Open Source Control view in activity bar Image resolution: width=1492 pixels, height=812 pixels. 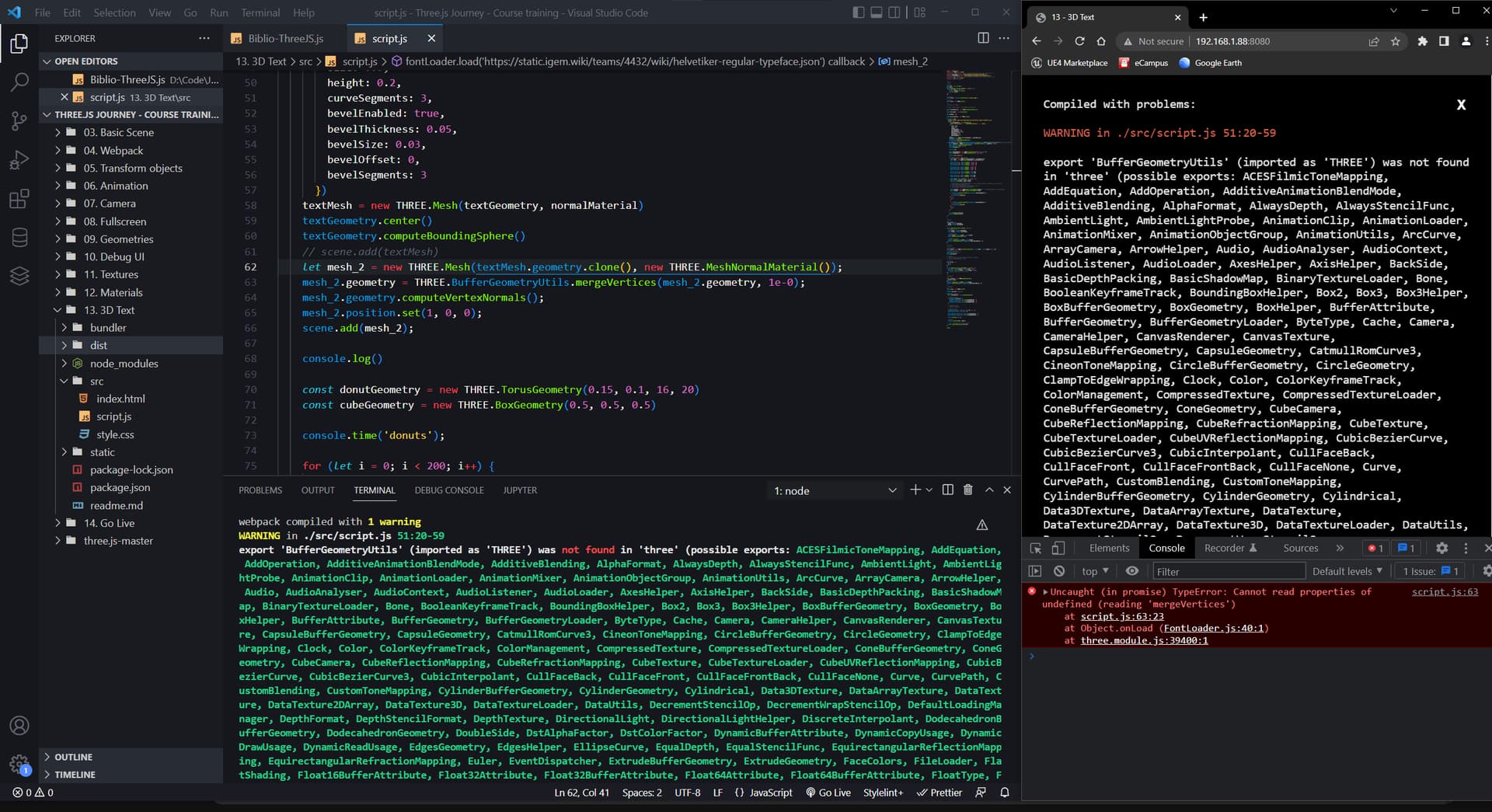[x=19, y=120]
